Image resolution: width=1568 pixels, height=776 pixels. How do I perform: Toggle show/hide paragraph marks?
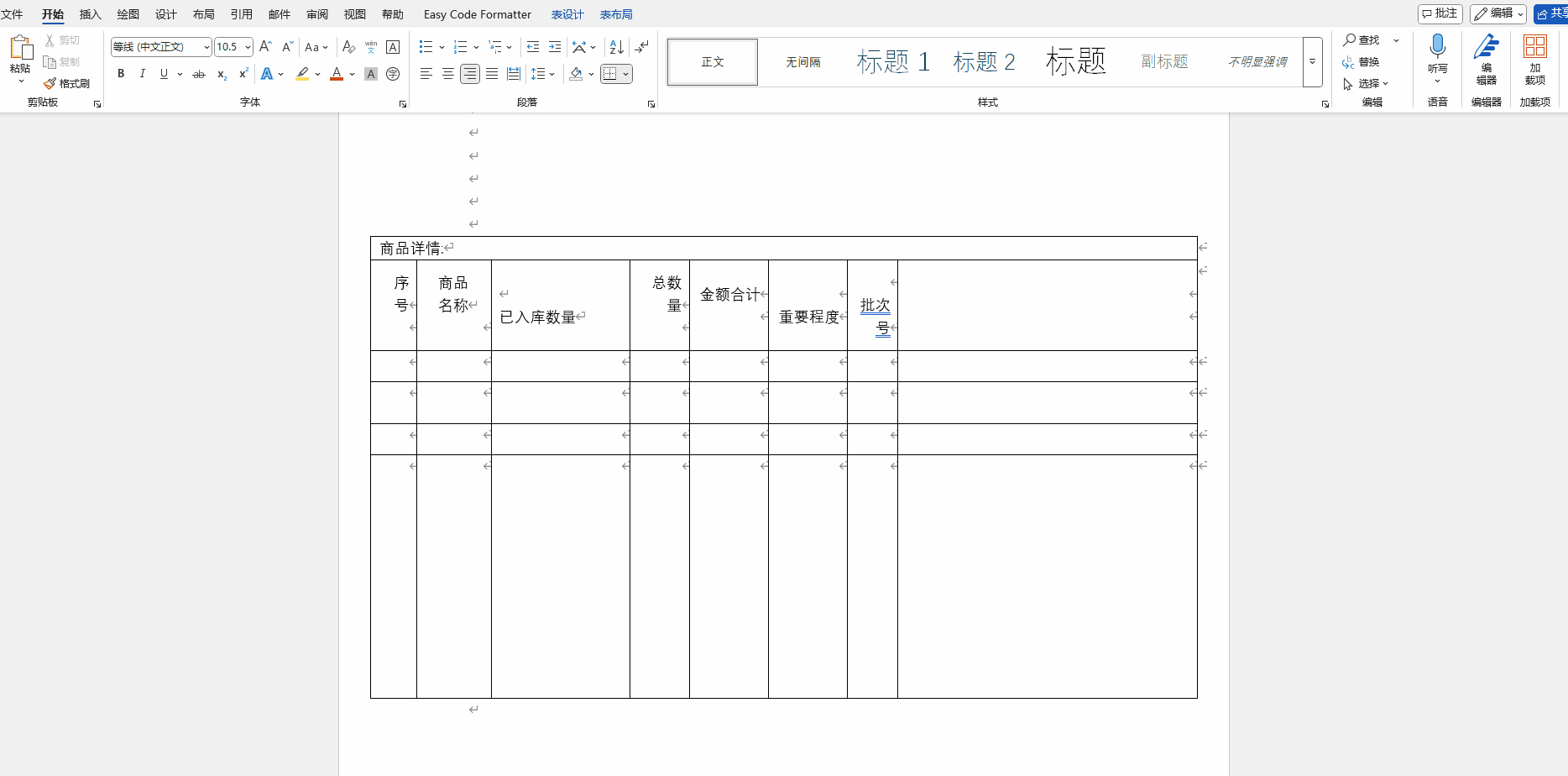pyautogui.click(x=642, y=47)
